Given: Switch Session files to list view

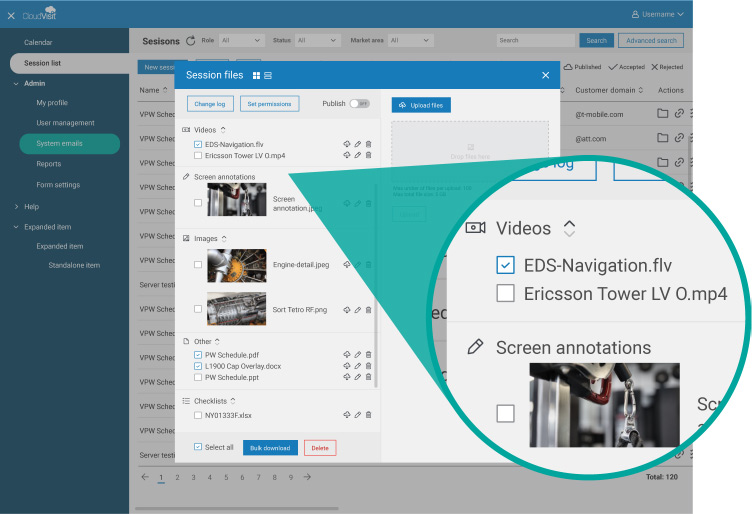Looking at the screenshot, I should click(268, 75).
